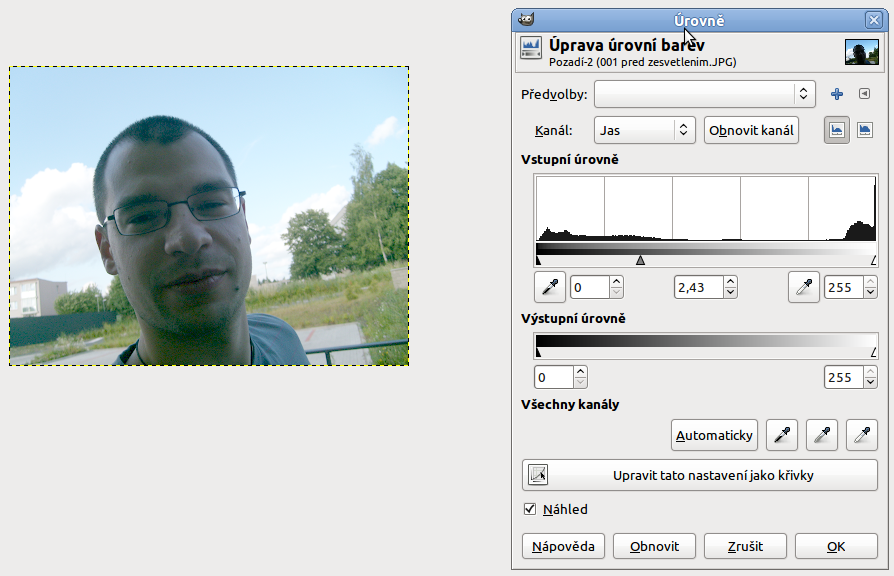
Task: Click the GIMP Wilber icon in title bar
Action: pos(526,20)
